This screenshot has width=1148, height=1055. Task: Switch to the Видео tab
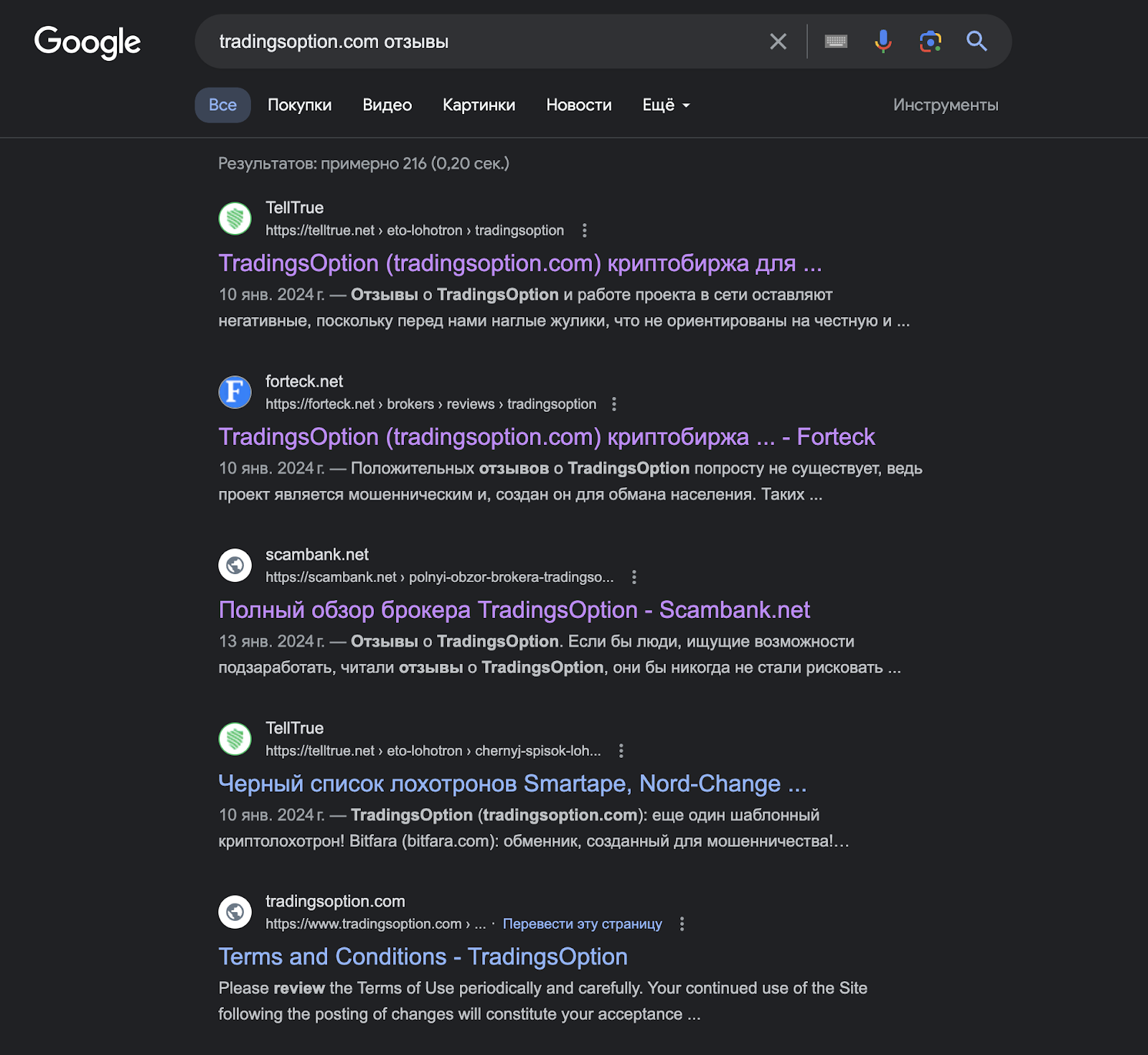point(387,105)
